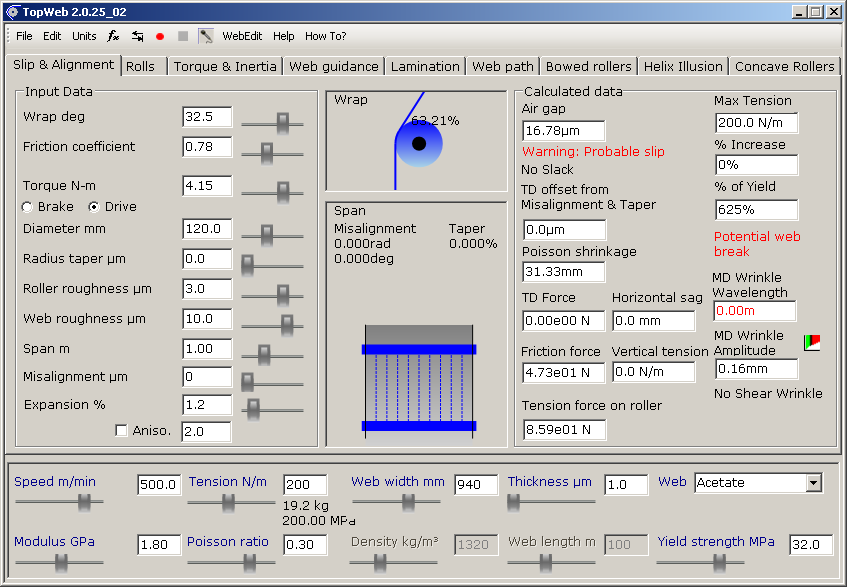Viewport: 847px width, 587px height.
Task: Click the fx formula toolbar icon
Action: click(113, 36)
